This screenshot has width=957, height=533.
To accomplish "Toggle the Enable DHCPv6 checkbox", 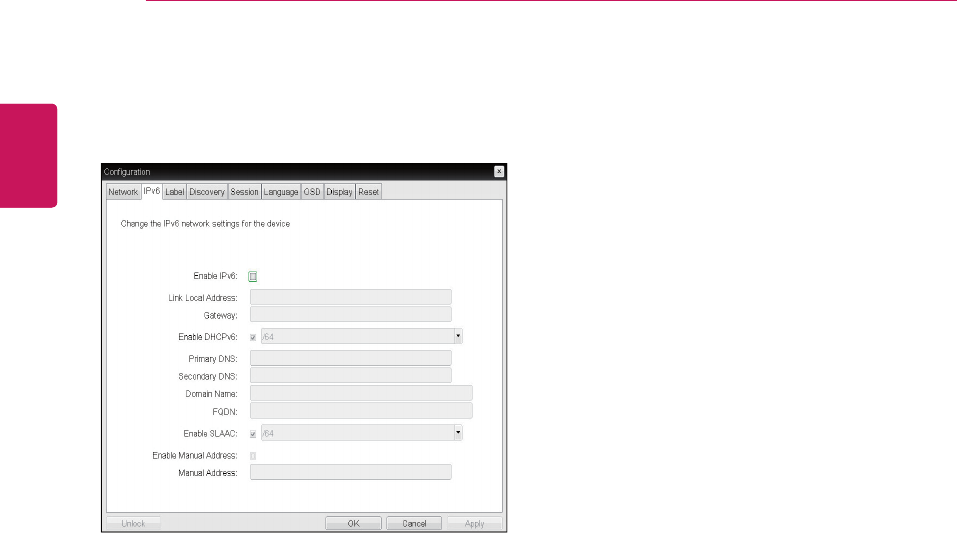I will point(253,337).
